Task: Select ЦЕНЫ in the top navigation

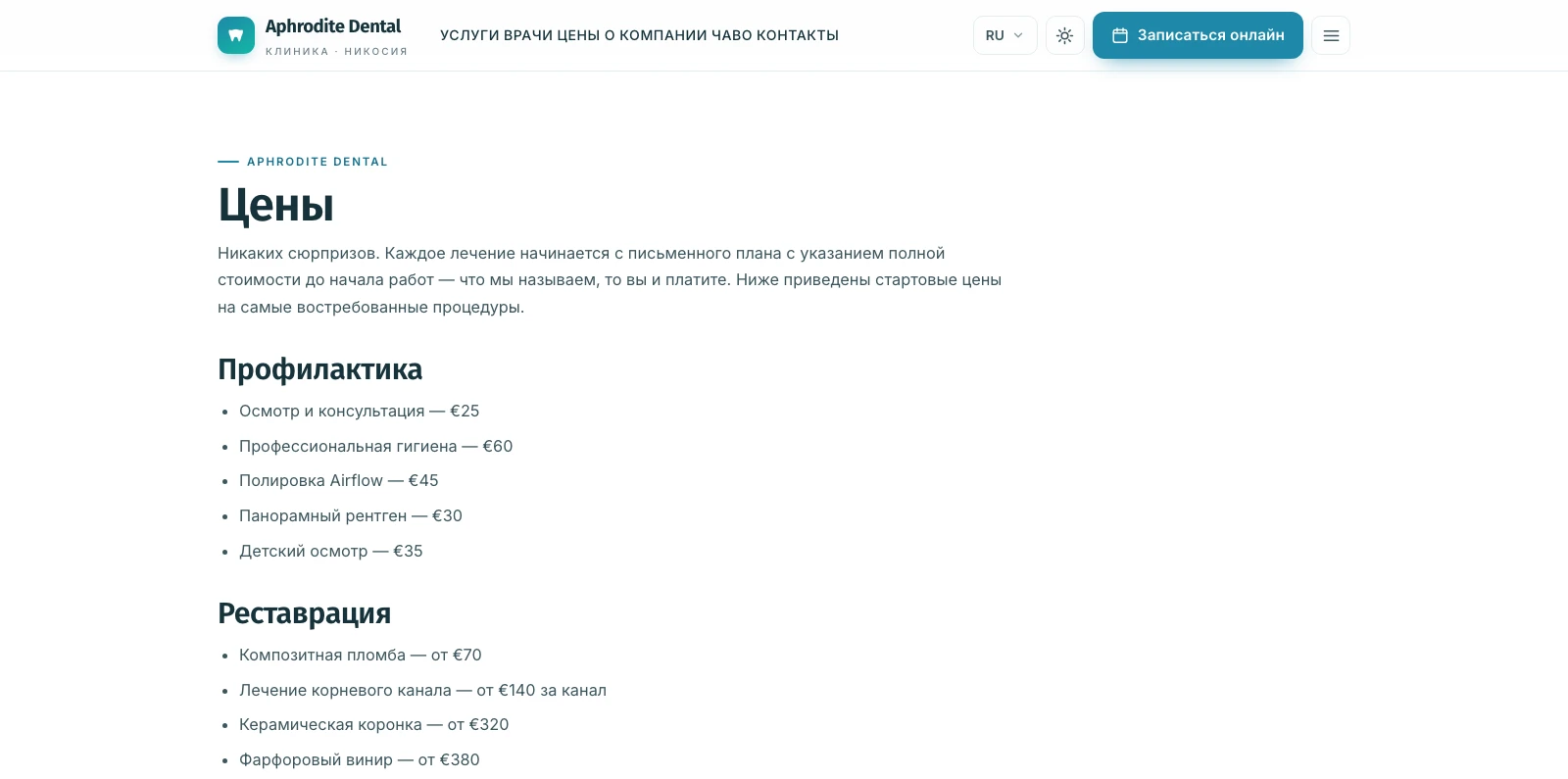Action: (578, 35)
